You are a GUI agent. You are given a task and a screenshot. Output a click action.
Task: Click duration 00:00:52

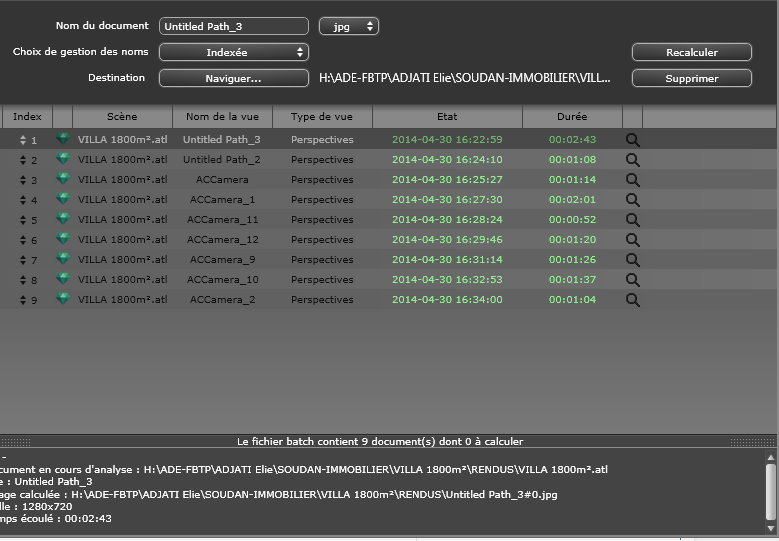(572, 220)
